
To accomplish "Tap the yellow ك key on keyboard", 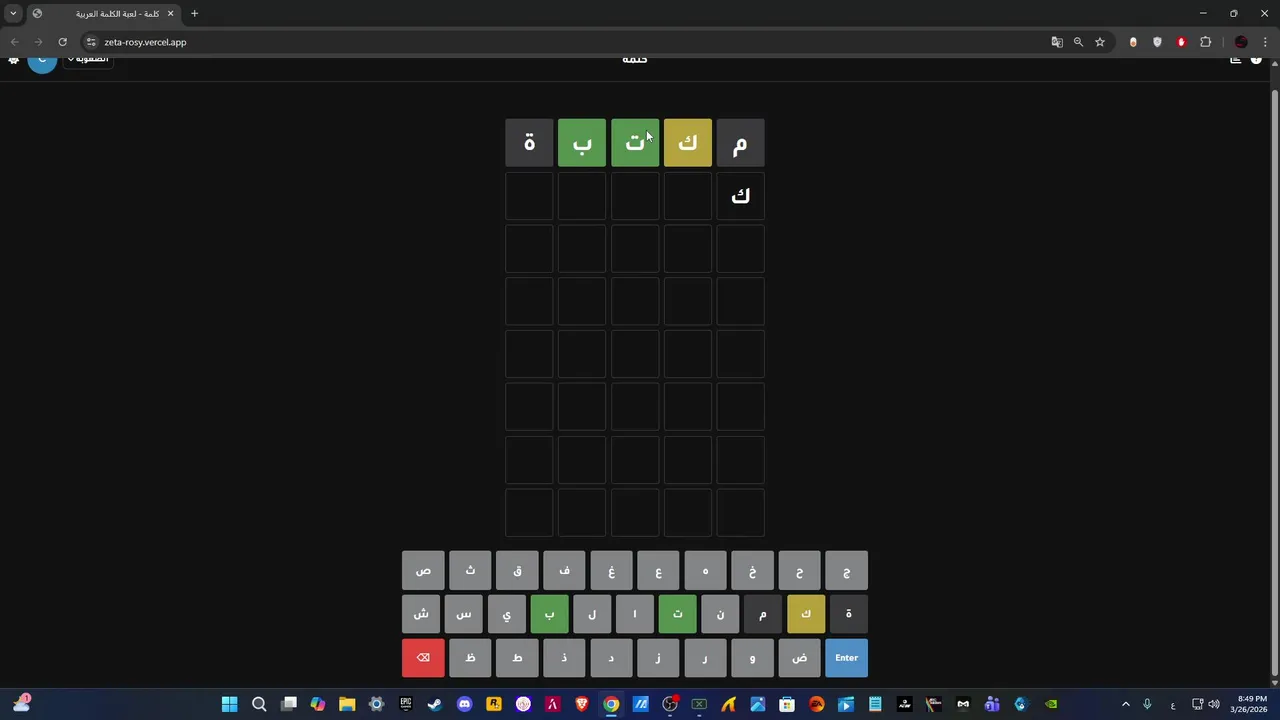I will point(806,614).
